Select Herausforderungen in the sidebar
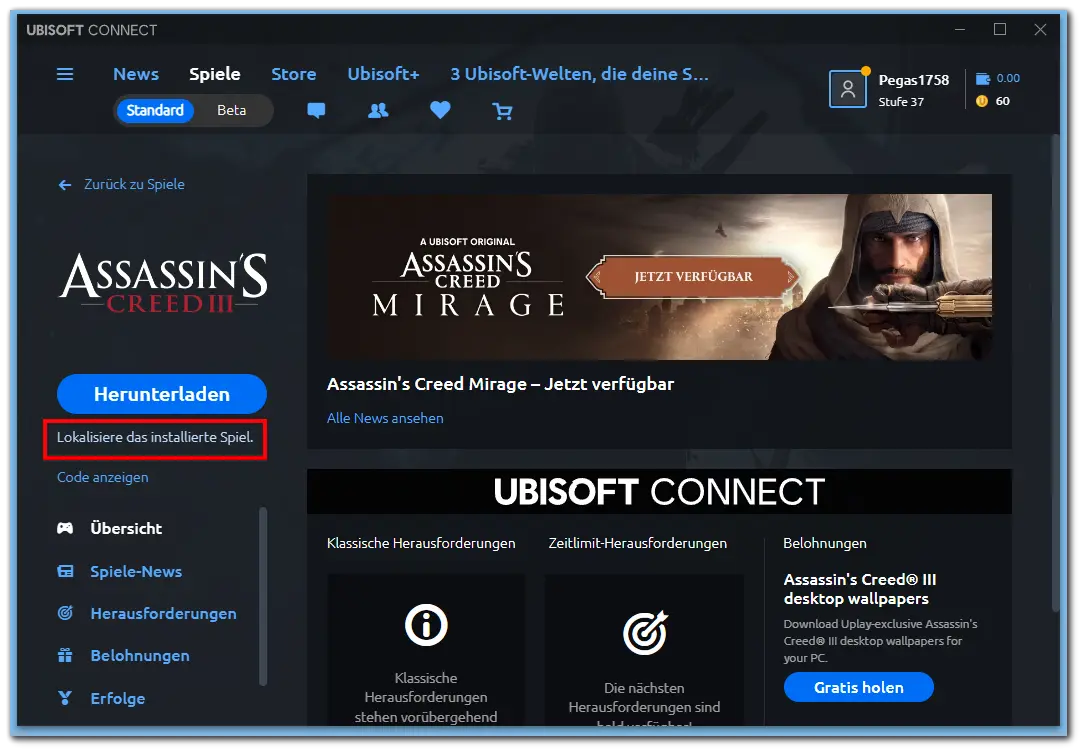Viewport: 1085px width, 754px height. (x=163, y=614)
